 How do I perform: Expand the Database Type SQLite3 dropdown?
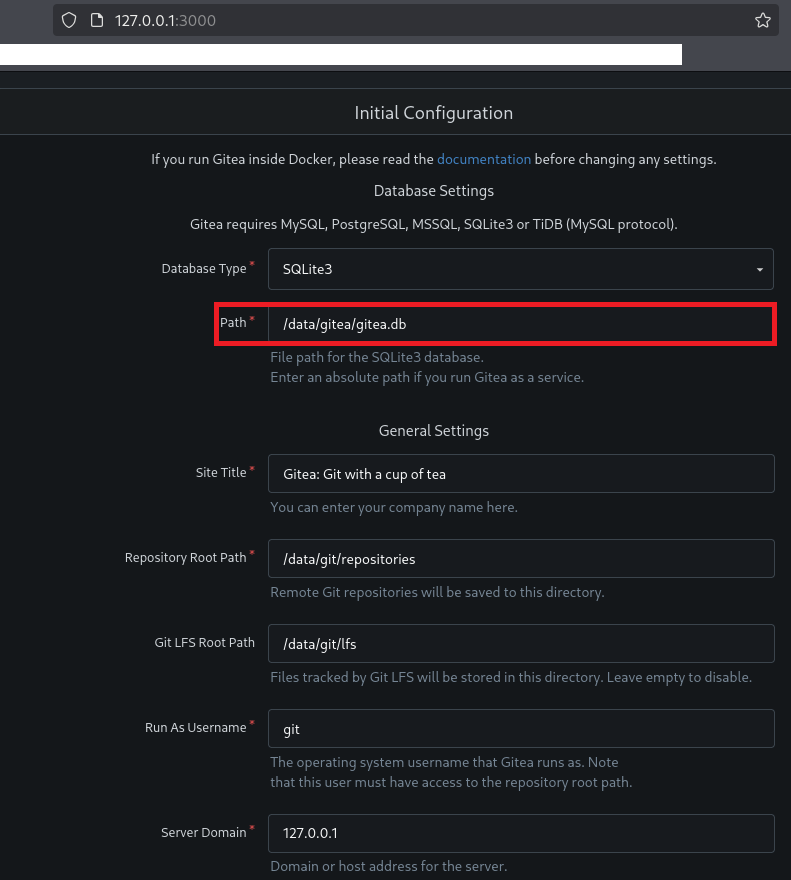click(x=520, y=270)
